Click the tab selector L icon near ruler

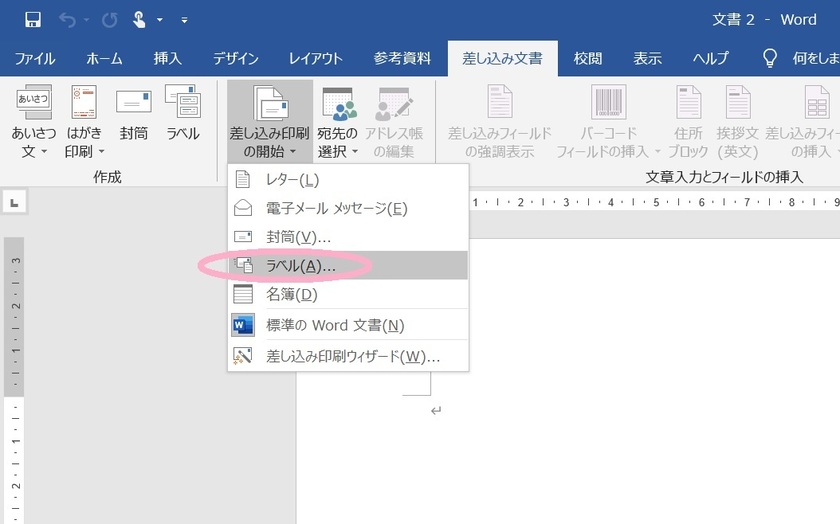click(x=14, y=202)
